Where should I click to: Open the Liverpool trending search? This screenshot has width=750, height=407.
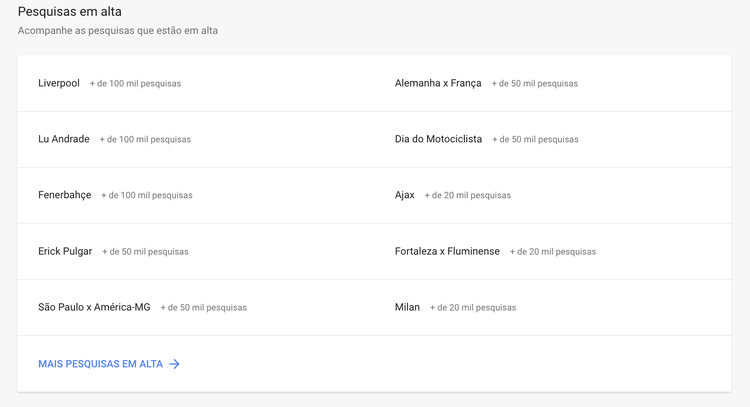(59, 83)
